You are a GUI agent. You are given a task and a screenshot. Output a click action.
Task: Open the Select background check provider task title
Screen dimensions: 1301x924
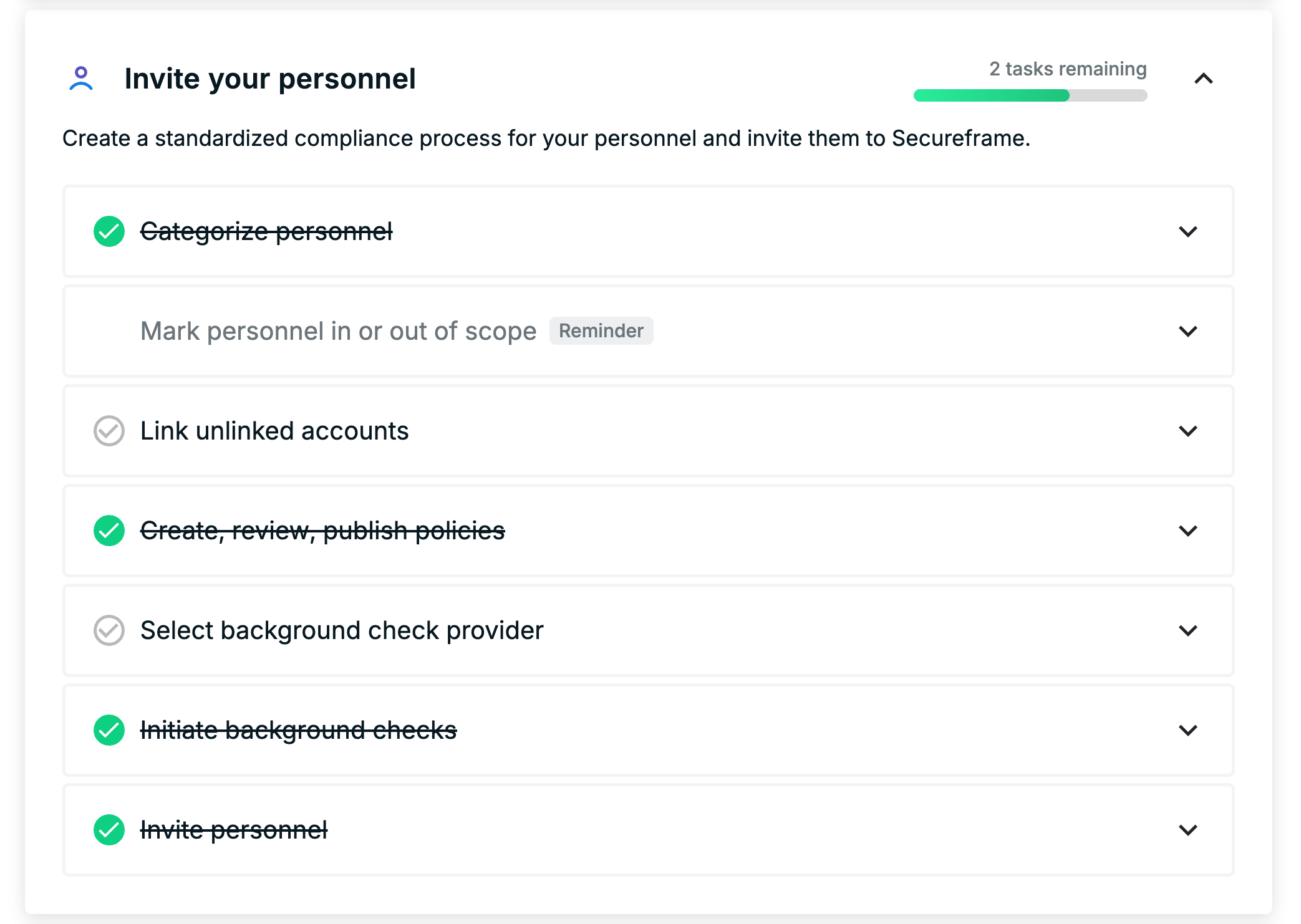click(342, 630)
